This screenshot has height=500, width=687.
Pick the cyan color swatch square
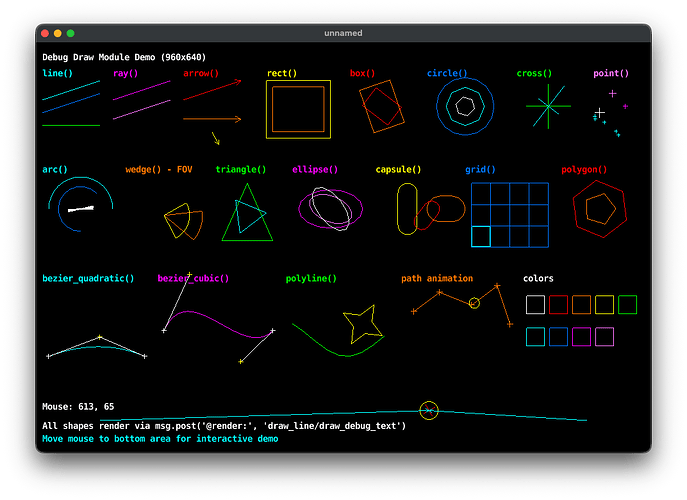tap(535, 337)
